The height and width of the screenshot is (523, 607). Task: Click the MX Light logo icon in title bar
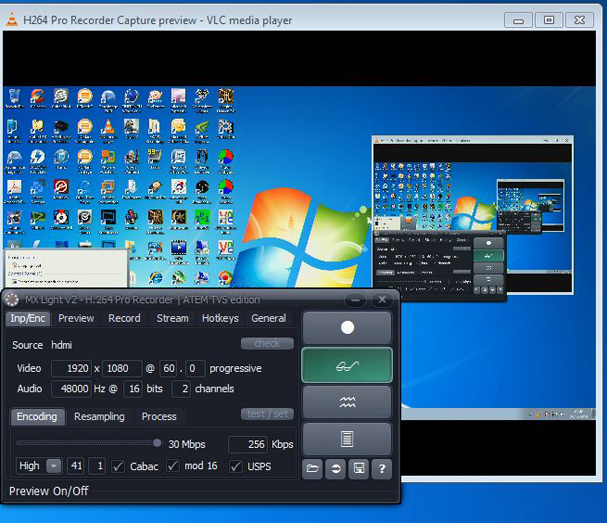[12, 300]
